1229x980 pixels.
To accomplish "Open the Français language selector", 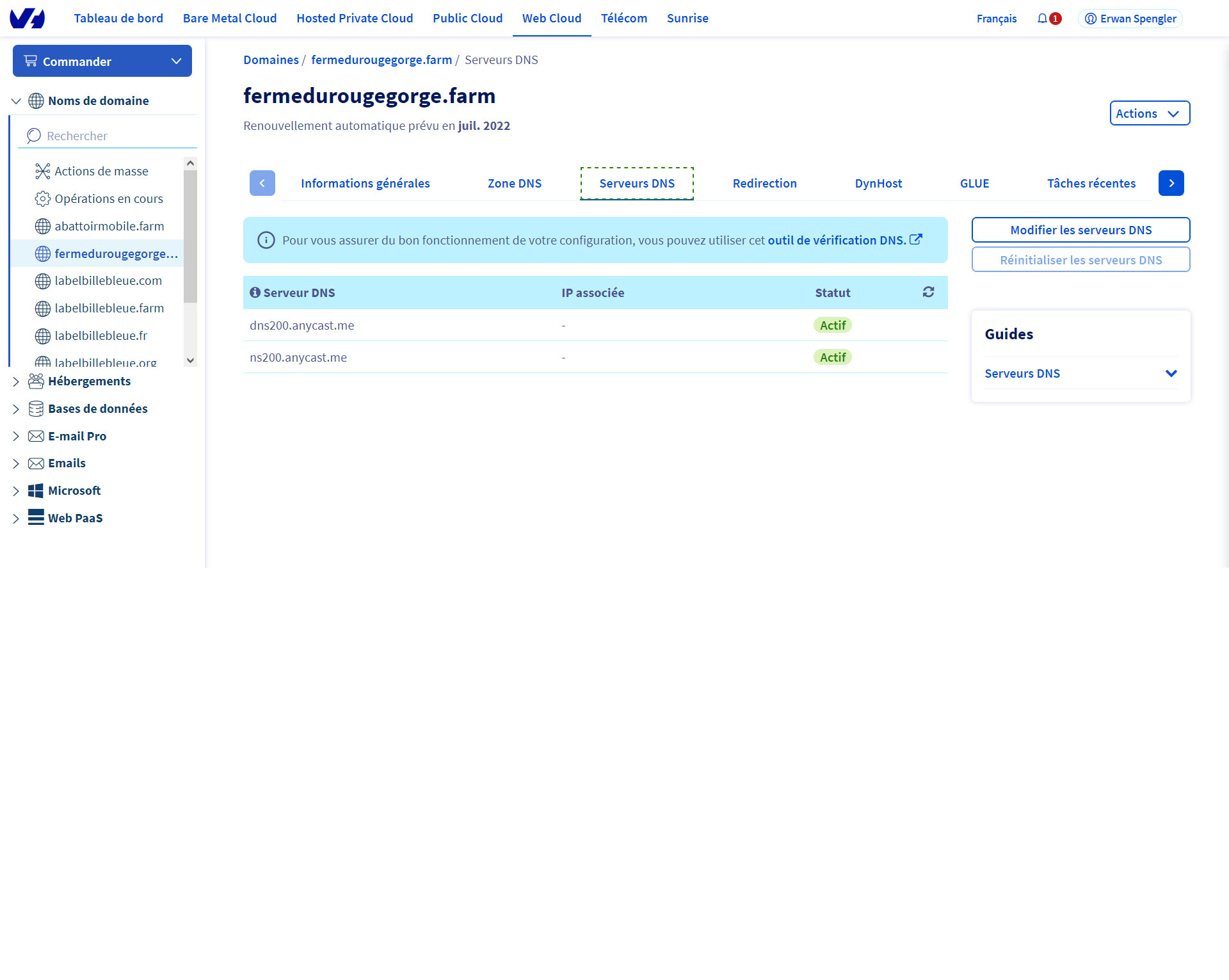I will click(x=997, y=19).
